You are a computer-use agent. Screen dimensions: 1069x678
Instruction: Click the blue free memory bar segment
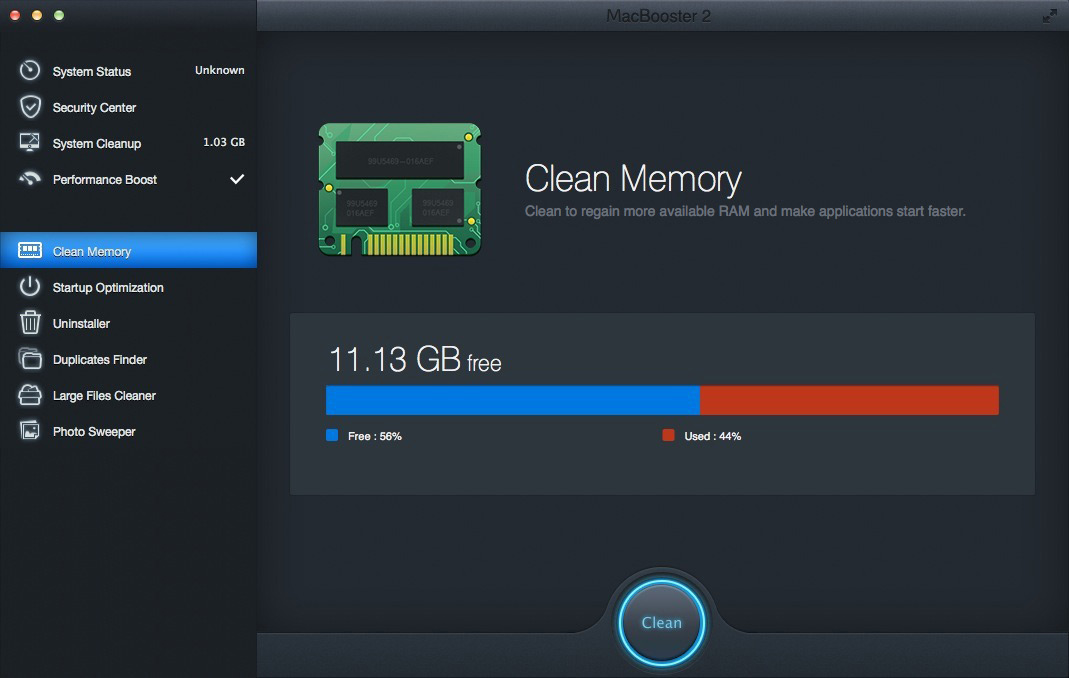pos(512,400)
